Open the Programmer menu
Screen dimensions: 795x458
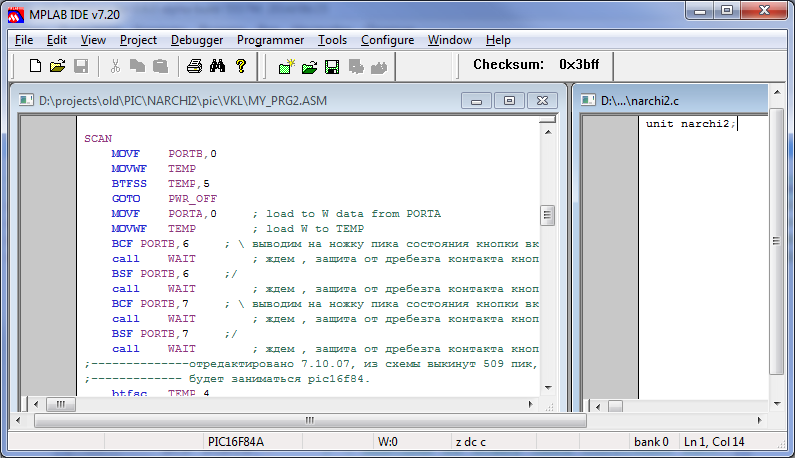pos(270,40)
